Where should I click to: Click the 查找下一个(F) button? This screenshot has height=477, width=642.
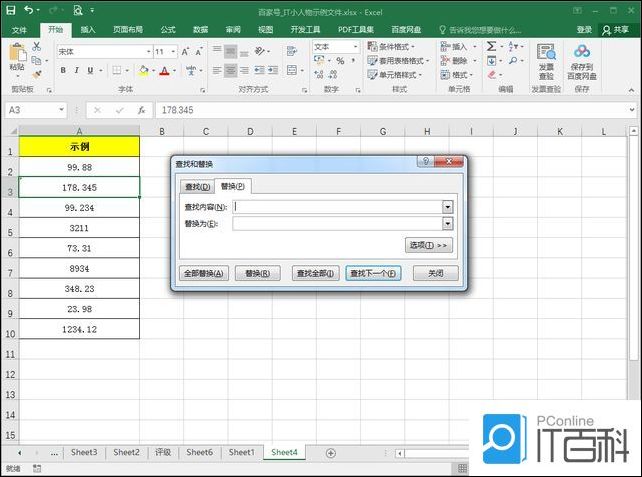373,273
